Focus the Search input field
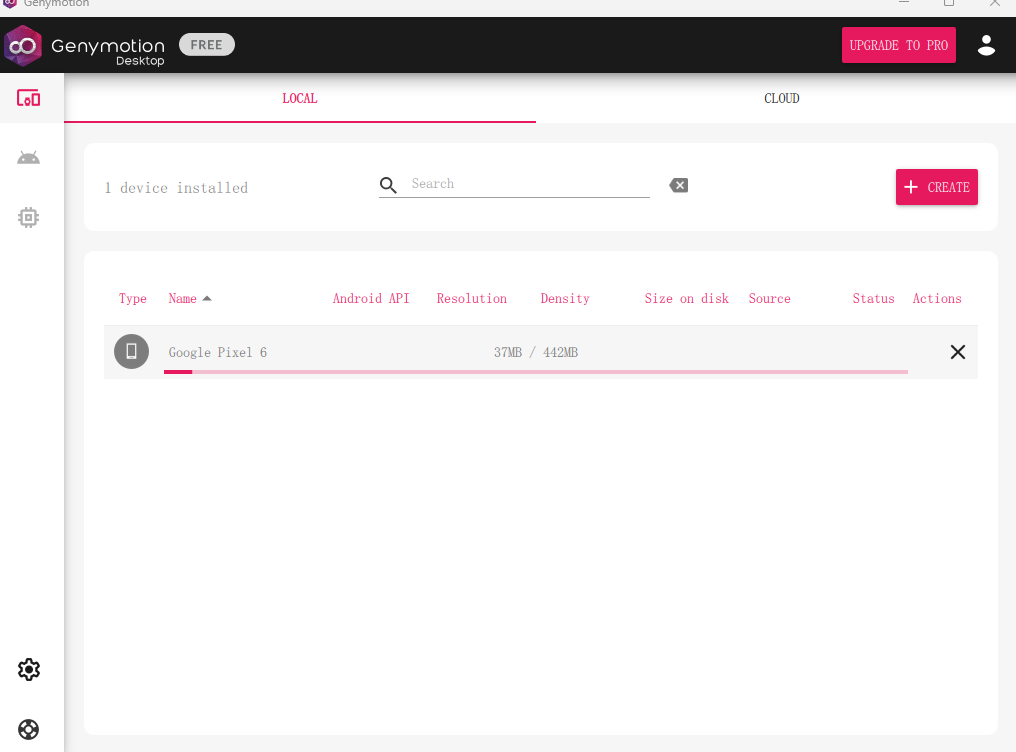Viewport: 1016px width, 752px height. pyautogui.click(x=527, y=184)
